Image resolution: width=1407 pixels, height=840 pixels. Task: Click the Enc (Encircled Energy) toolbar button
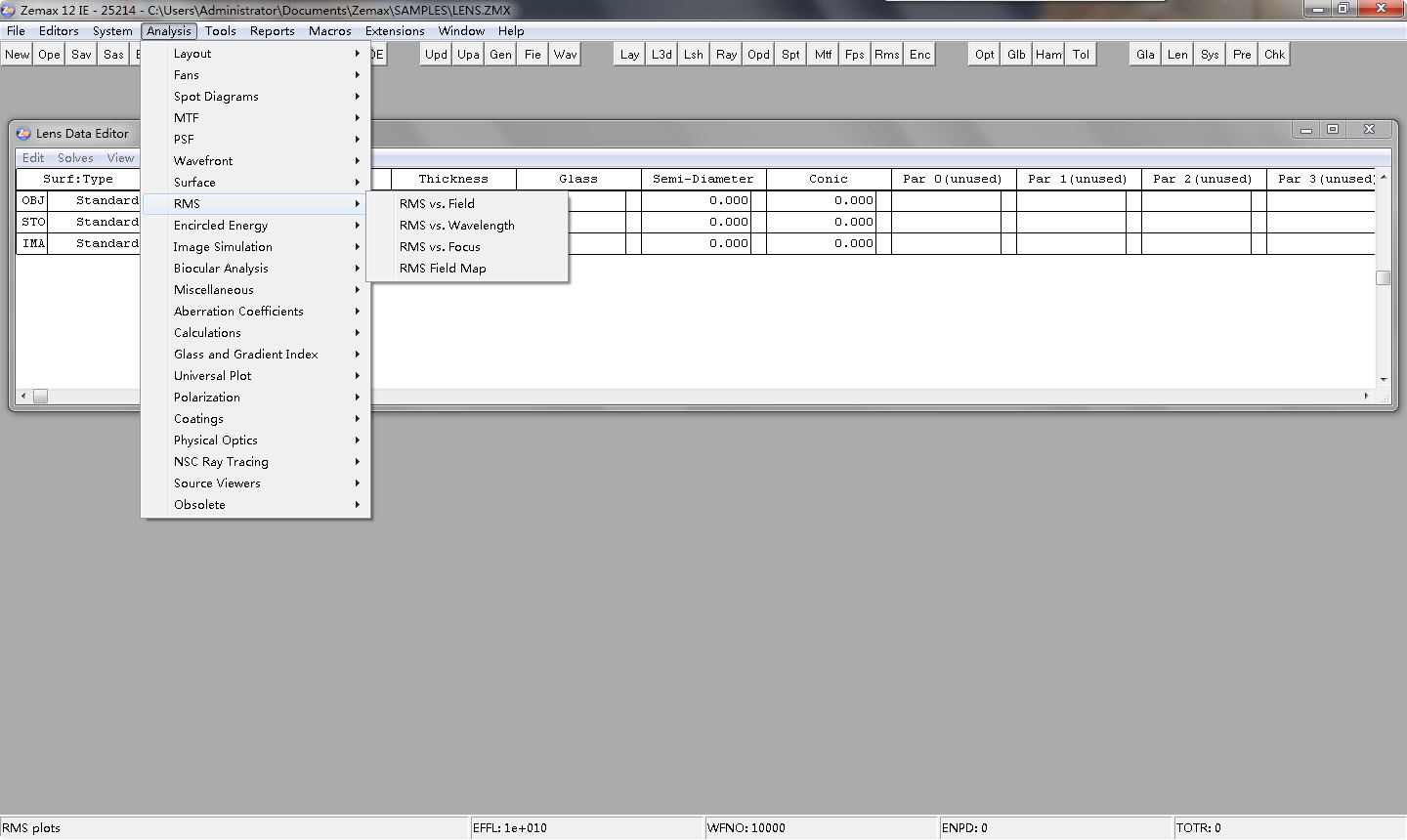pos(919,55)
